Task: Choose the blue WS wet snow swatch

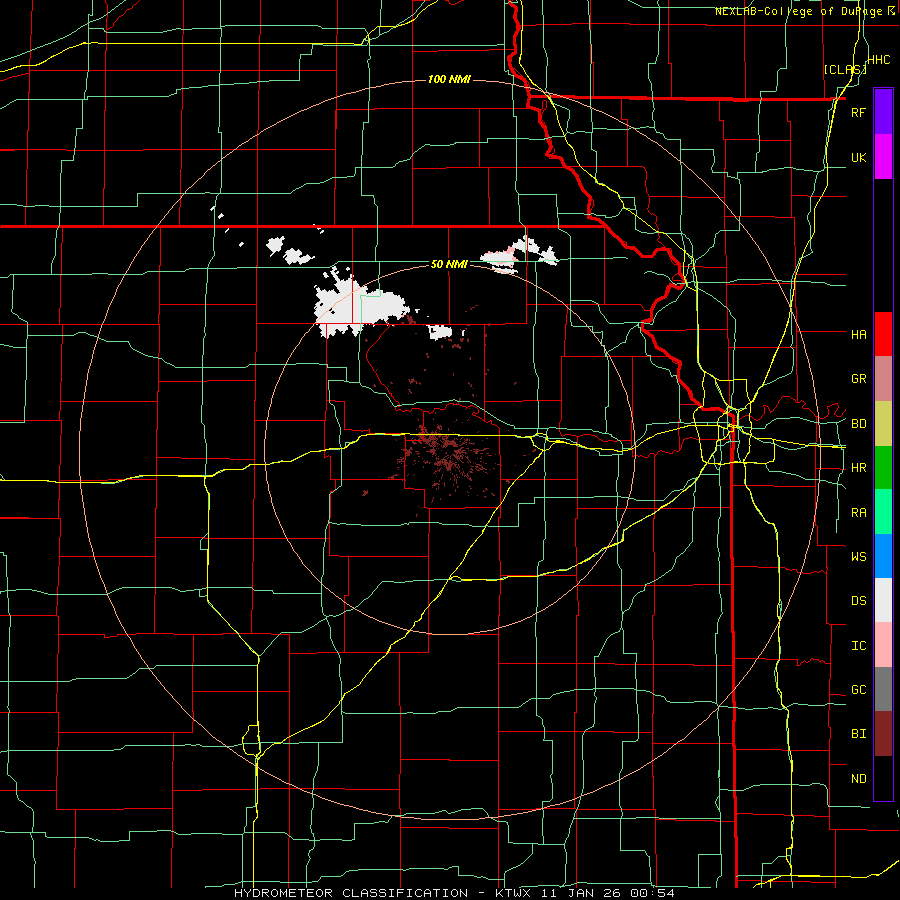Action: [x=883, y=556]
